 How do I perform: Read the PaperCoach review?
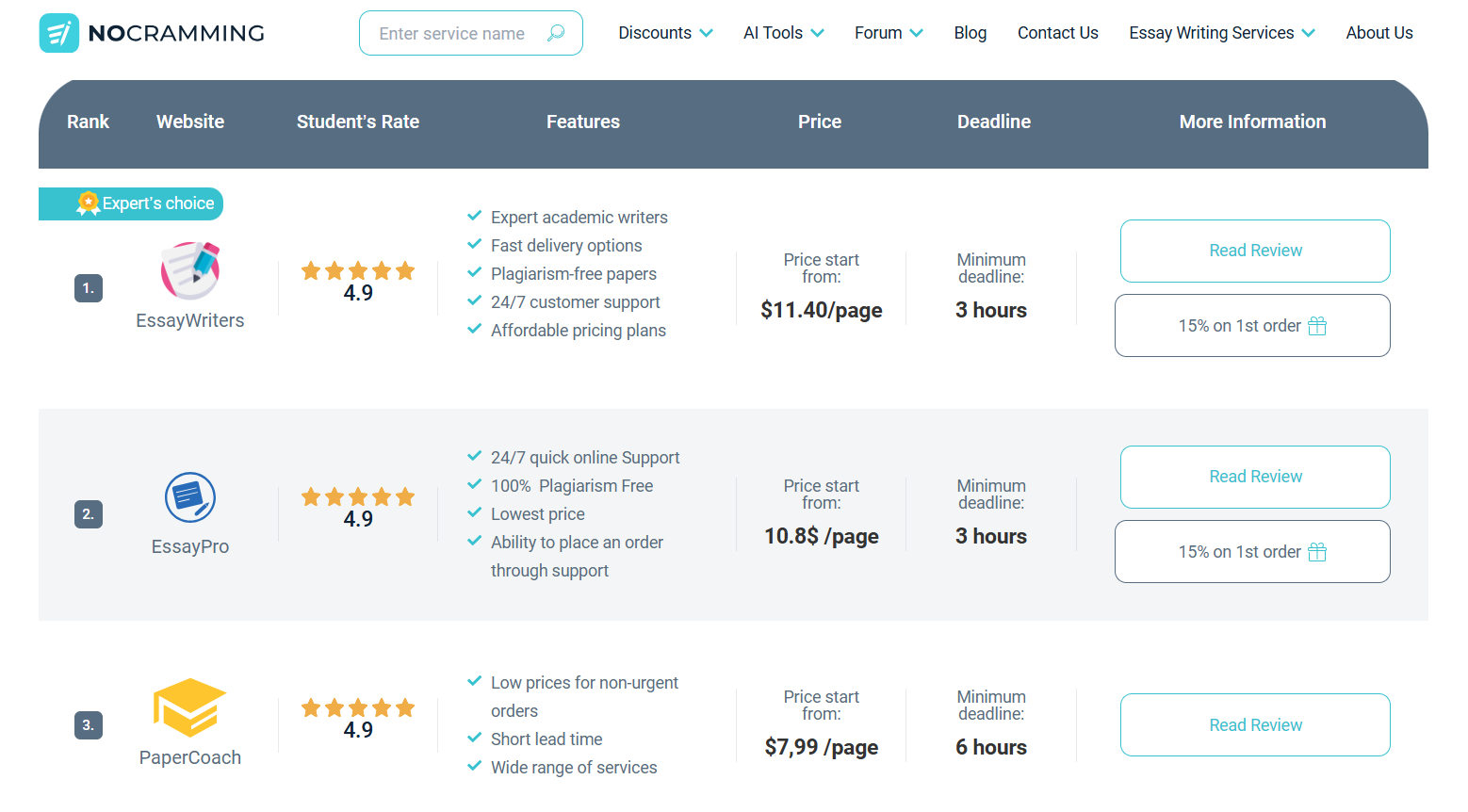(x=1255, y=725)
